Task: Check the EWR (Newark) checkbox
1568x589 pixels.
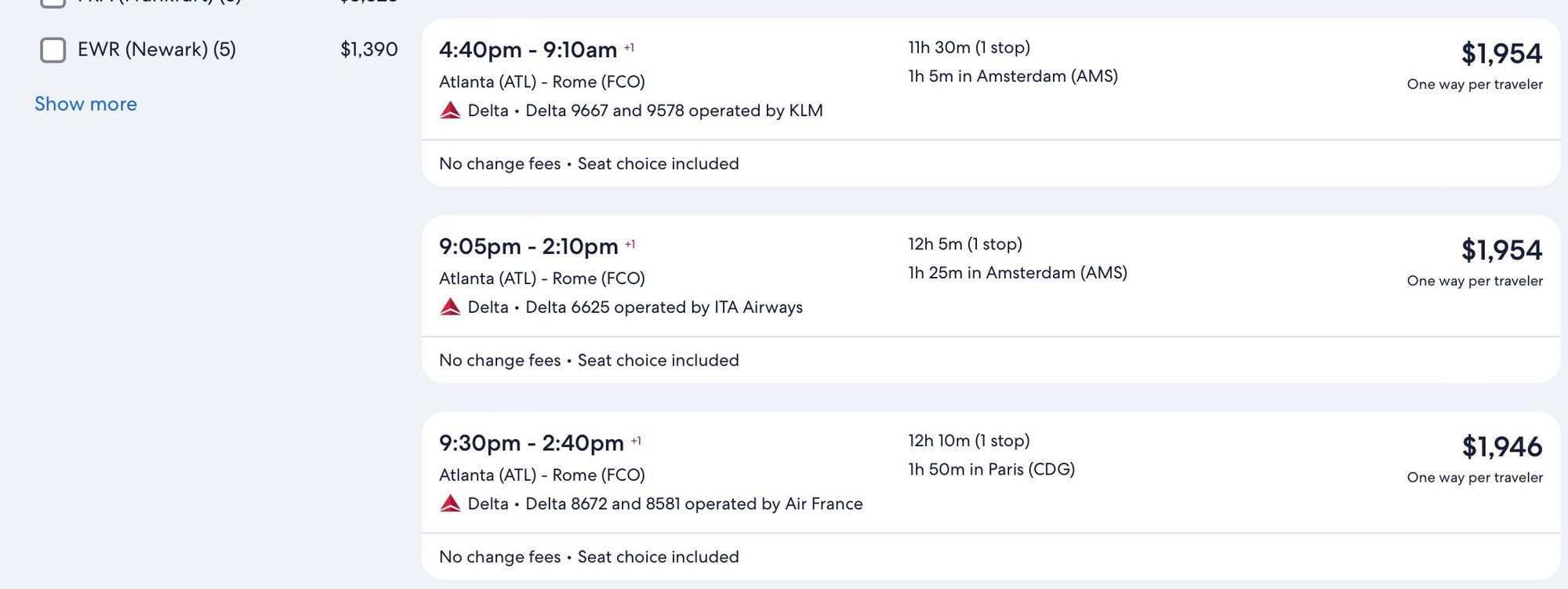Action: 53,50
